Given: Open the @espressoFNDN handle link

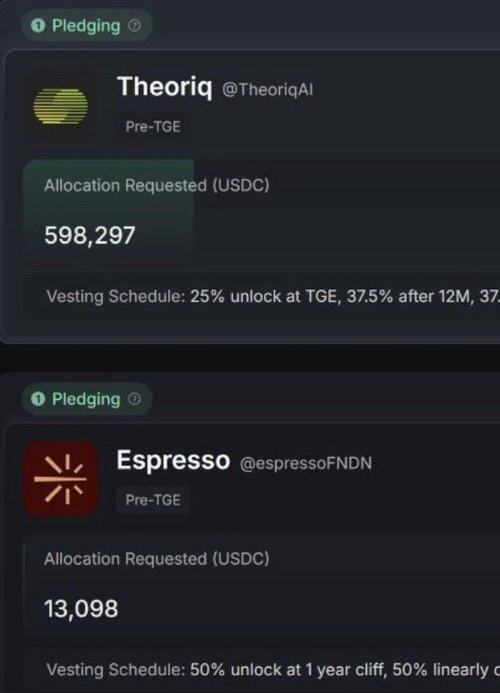Looking at the screenshot, I should coord(306,463).
